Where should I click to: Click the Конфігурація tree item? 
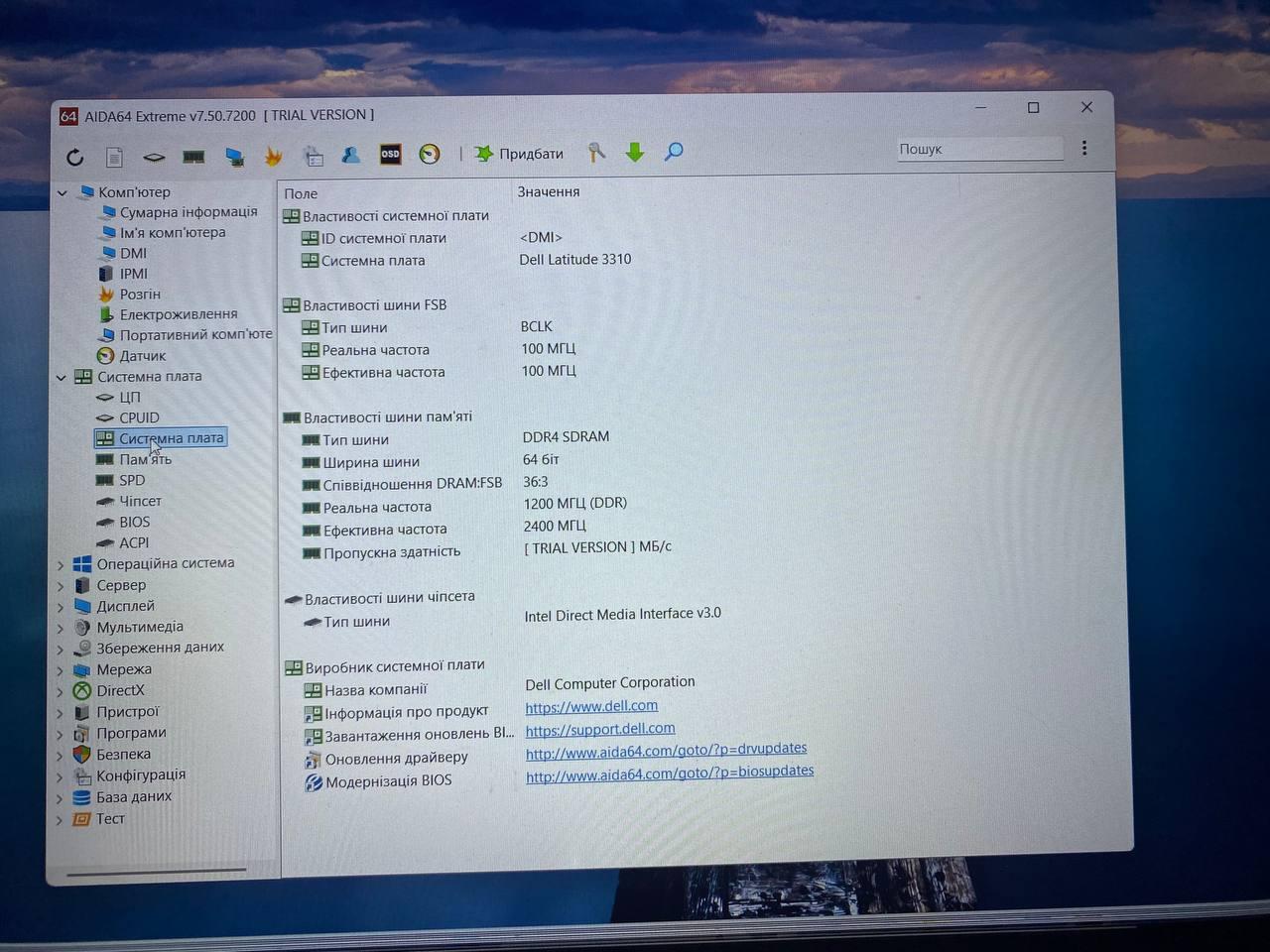click(141, 775)
